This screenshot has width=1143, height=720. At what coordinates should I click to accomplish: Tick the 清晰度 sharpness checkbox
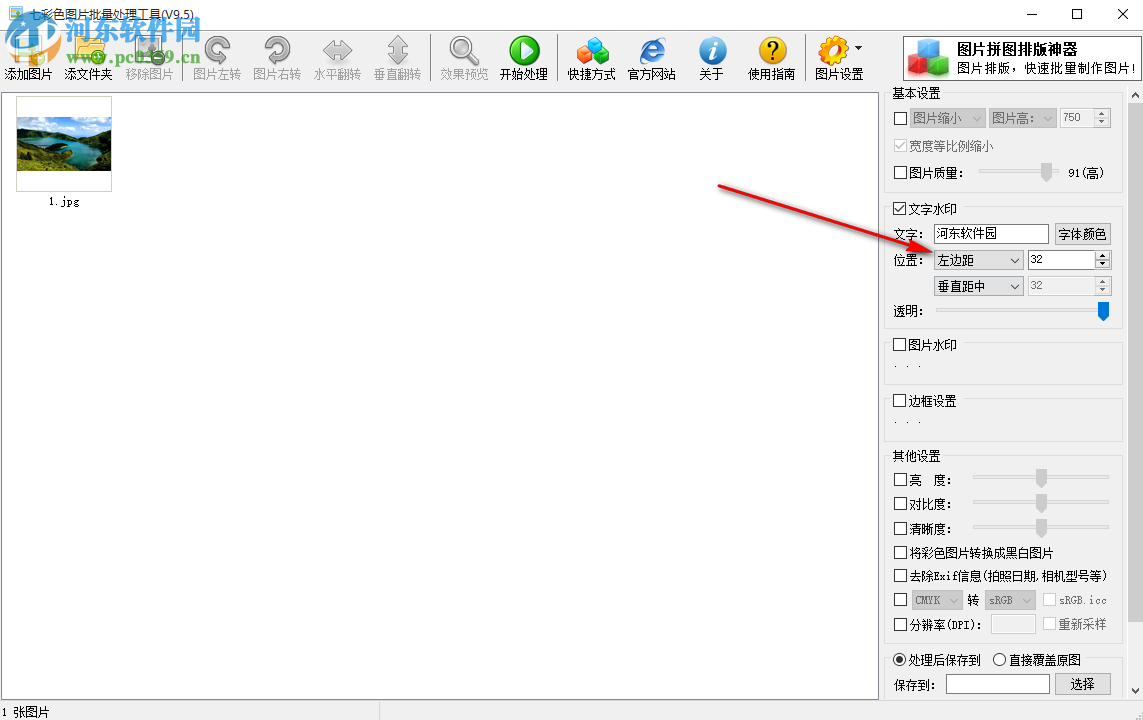[900, 528]
